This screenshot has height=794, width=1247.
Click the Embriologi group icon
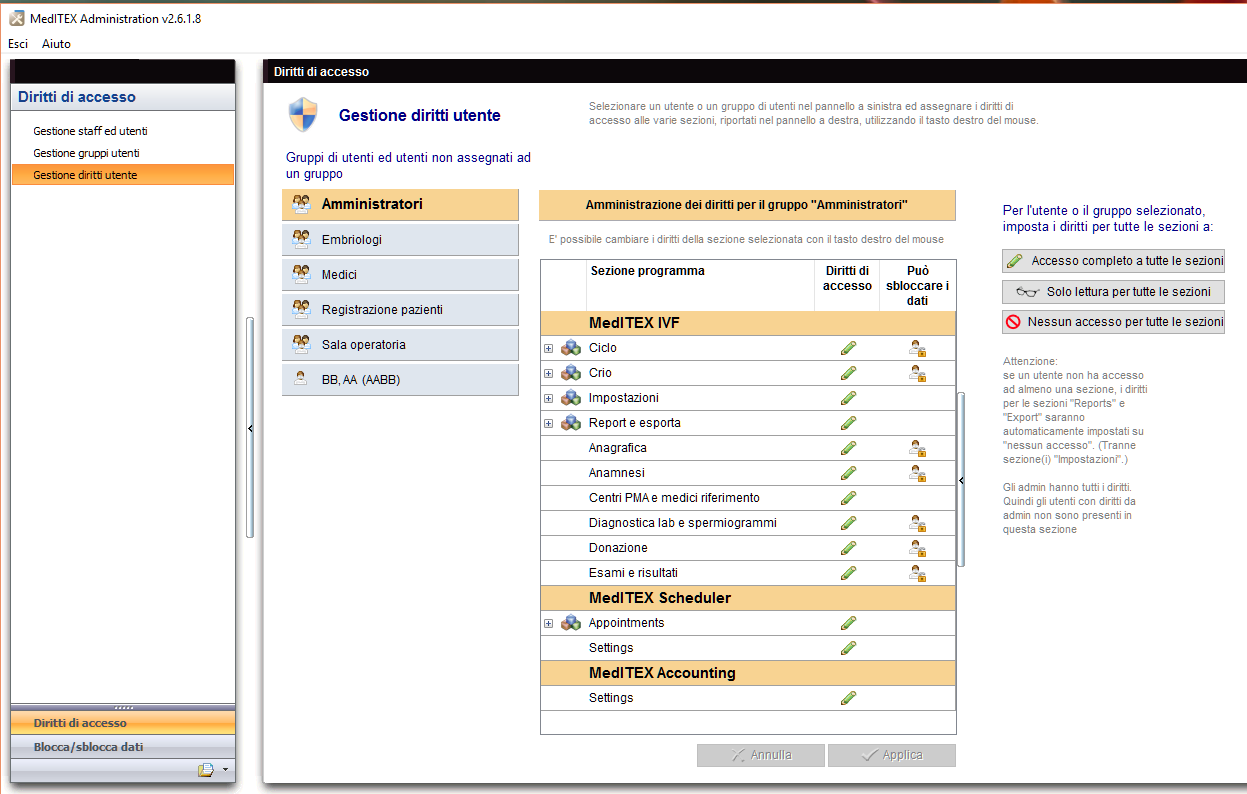coord(301,239)
